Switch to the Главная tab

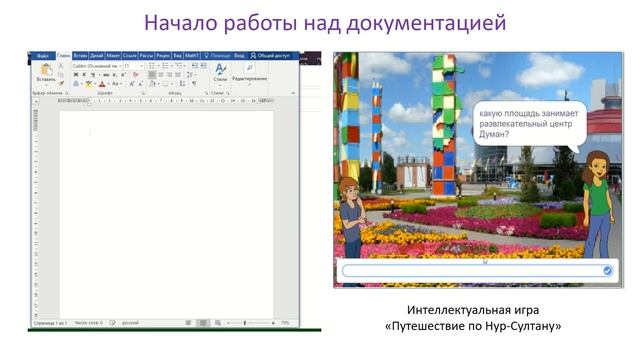63,56
